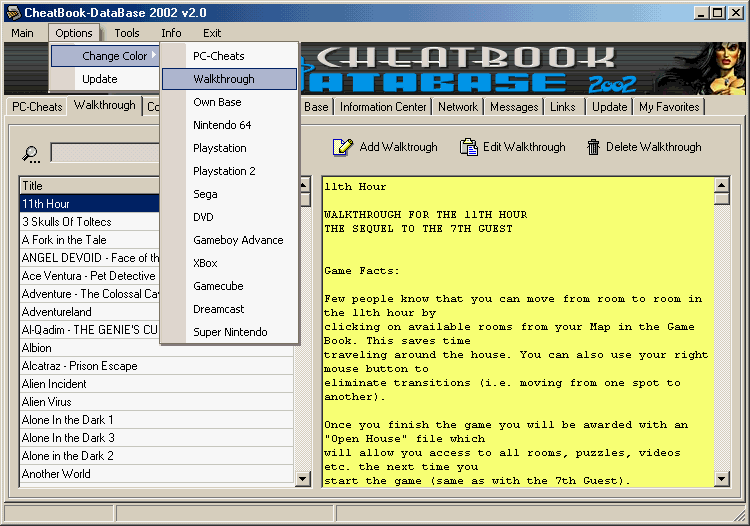Click Update in the Options menu
This screenshot has height=526, width=750.
(x=100, y=79)
